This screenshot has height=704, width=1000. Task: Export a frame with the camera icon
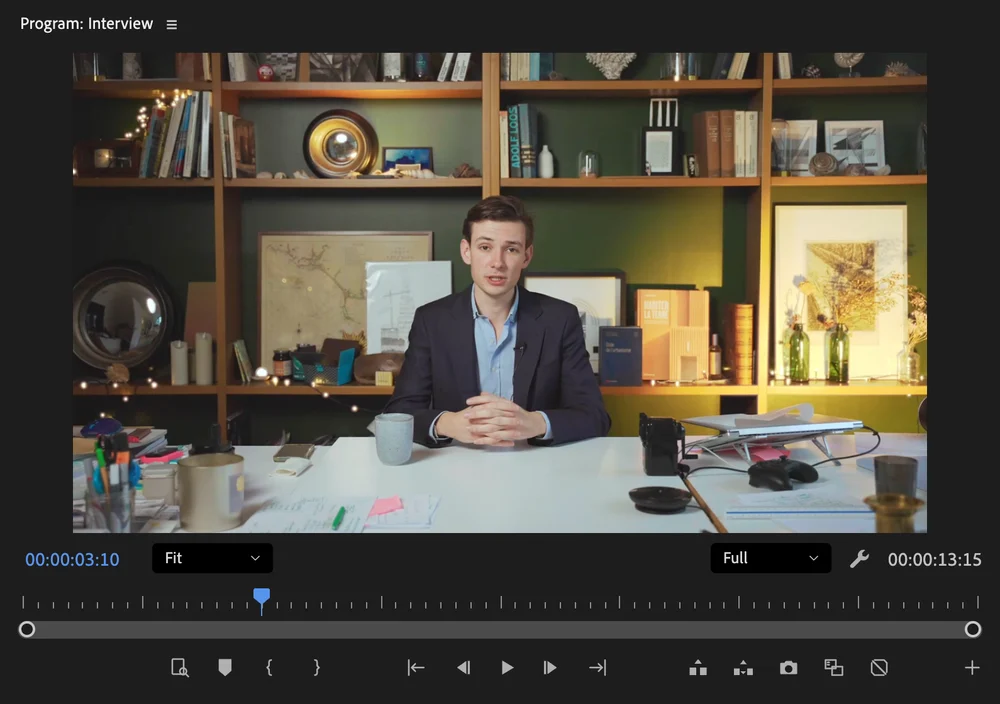788,668
